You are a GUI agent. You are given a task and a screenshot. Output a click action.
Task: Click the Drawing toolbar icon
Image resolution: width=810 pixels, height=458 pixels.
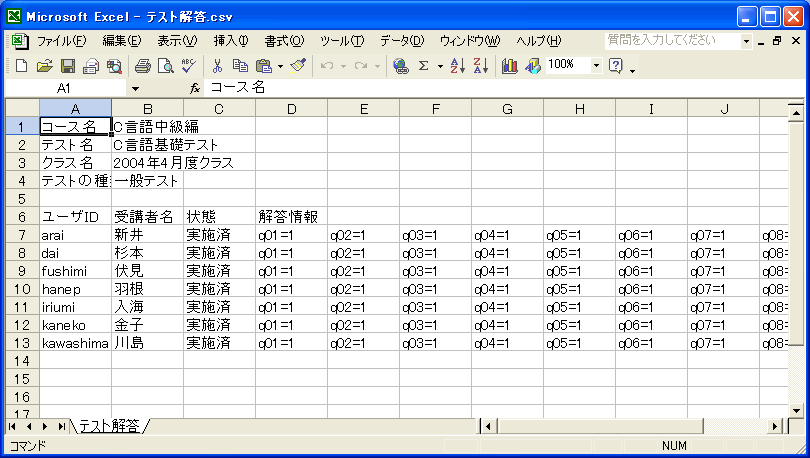(x=533, y=66)
